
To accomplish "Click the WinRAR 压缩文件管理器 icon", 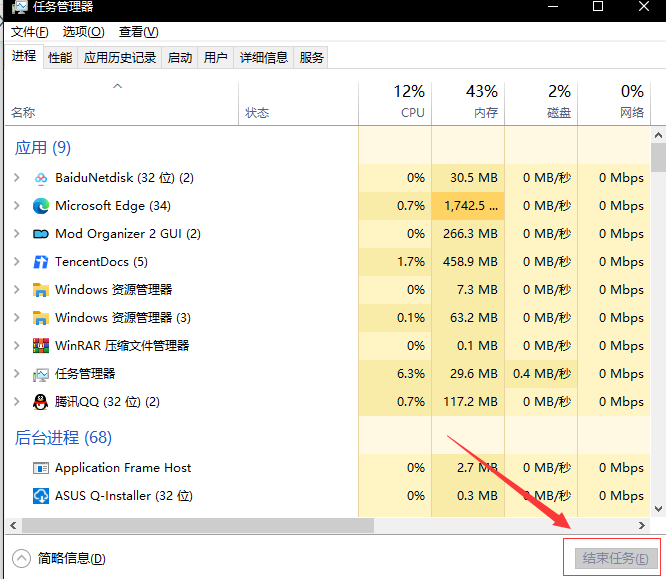I will coord(41,346).
